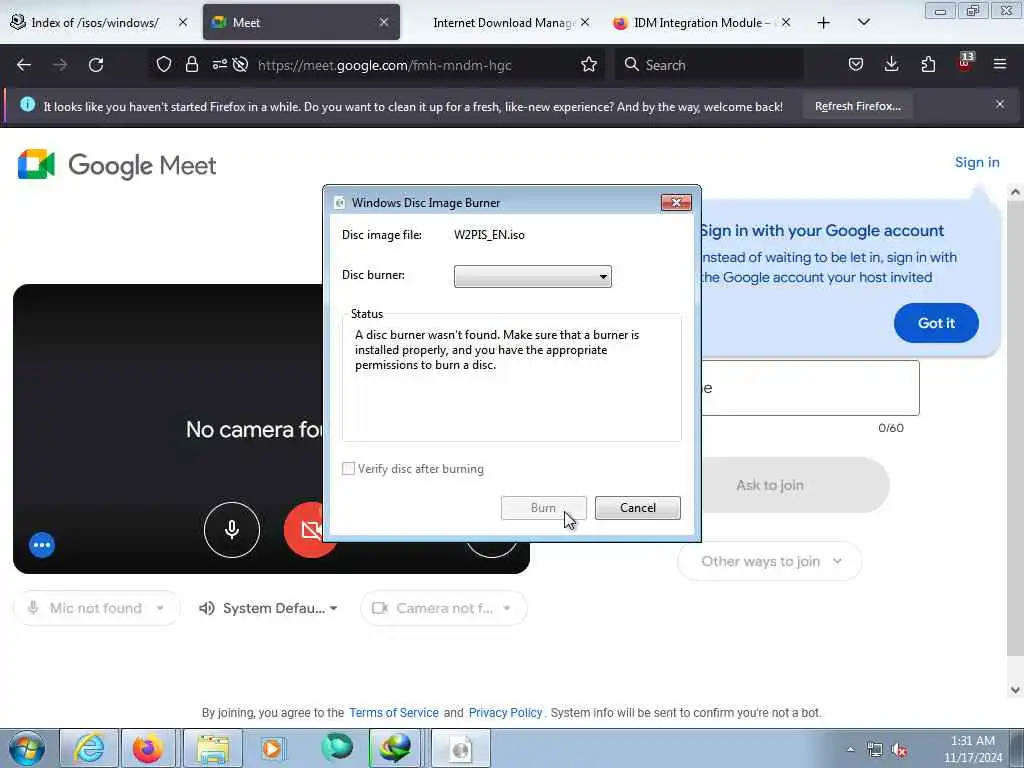Open the Firefox hamburger menu
The image size is (1024, 768).
click(x=1000, y=64)
